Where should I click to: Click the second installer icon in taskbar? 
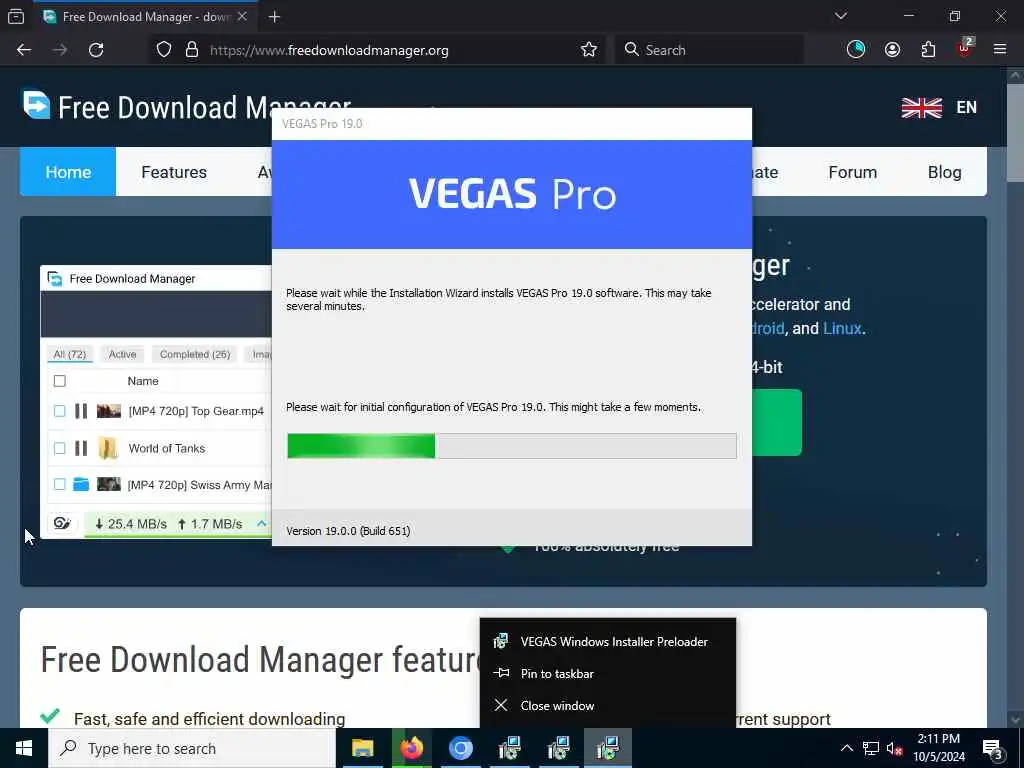coord(558,748)
